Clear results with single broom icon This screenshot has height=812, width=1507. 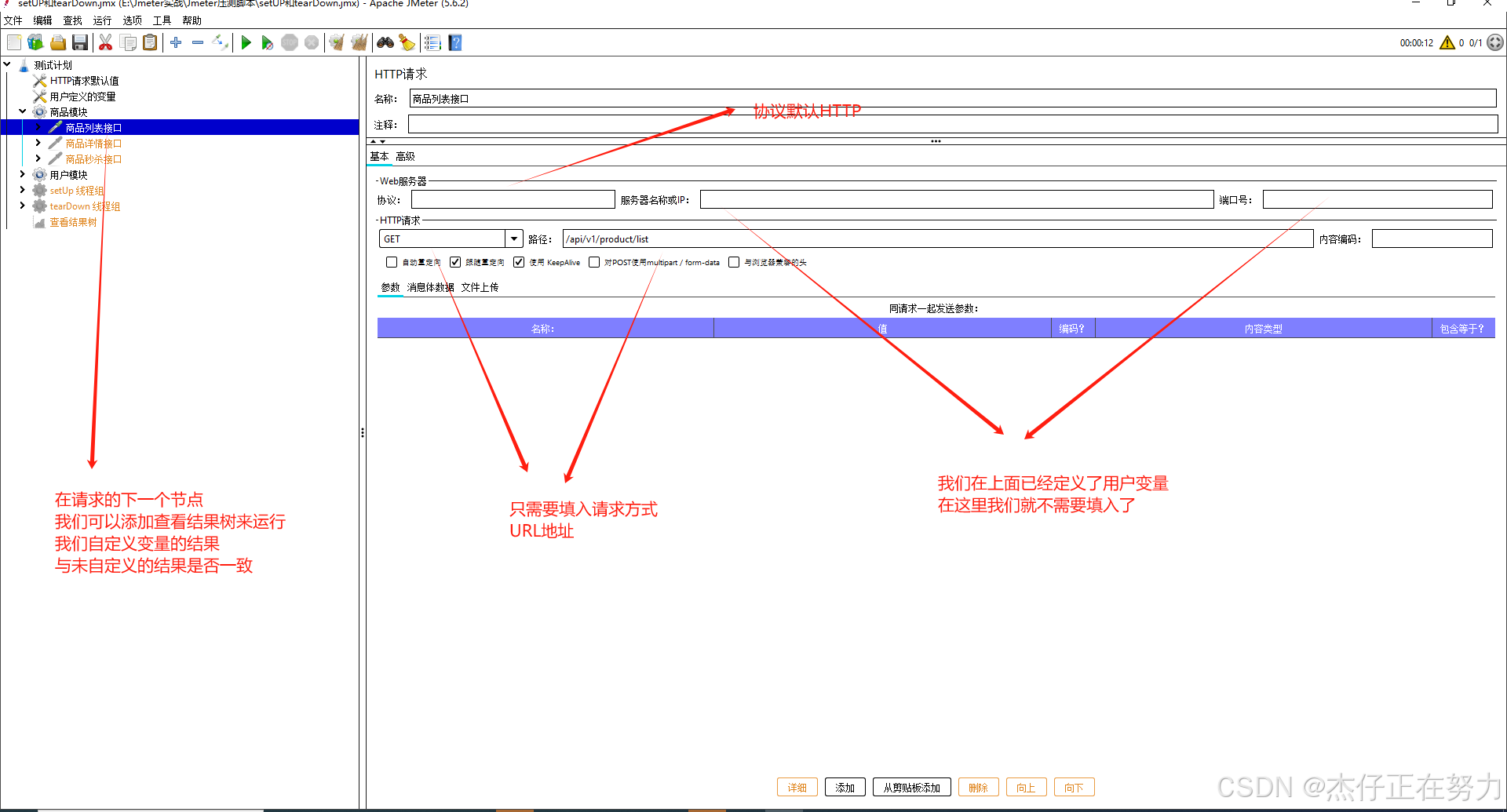point(337,42)
